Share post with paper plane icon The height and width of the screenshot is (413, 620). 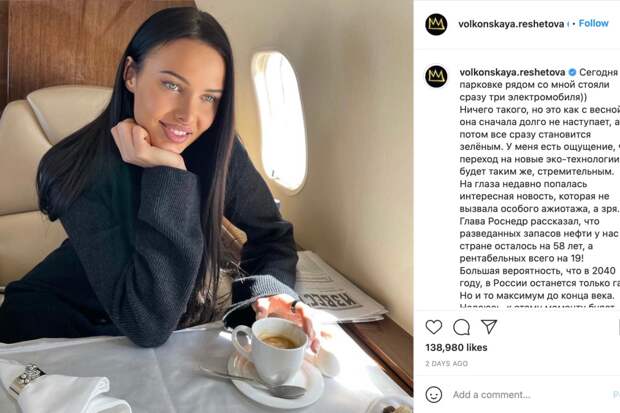pyautogui.click(x=489, y=327)
